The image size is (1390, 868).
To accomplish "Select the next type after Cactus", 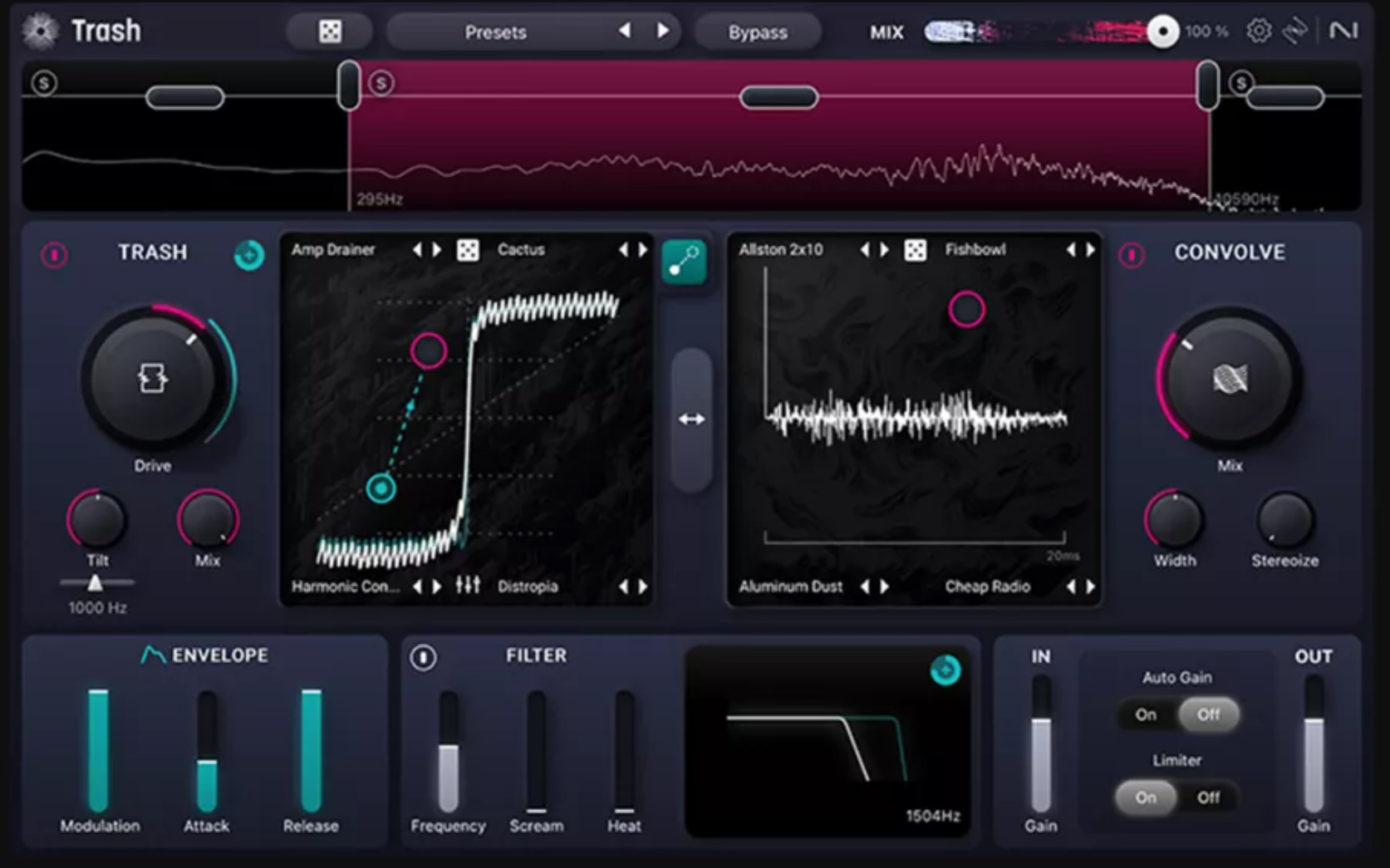I will (642, 250).
